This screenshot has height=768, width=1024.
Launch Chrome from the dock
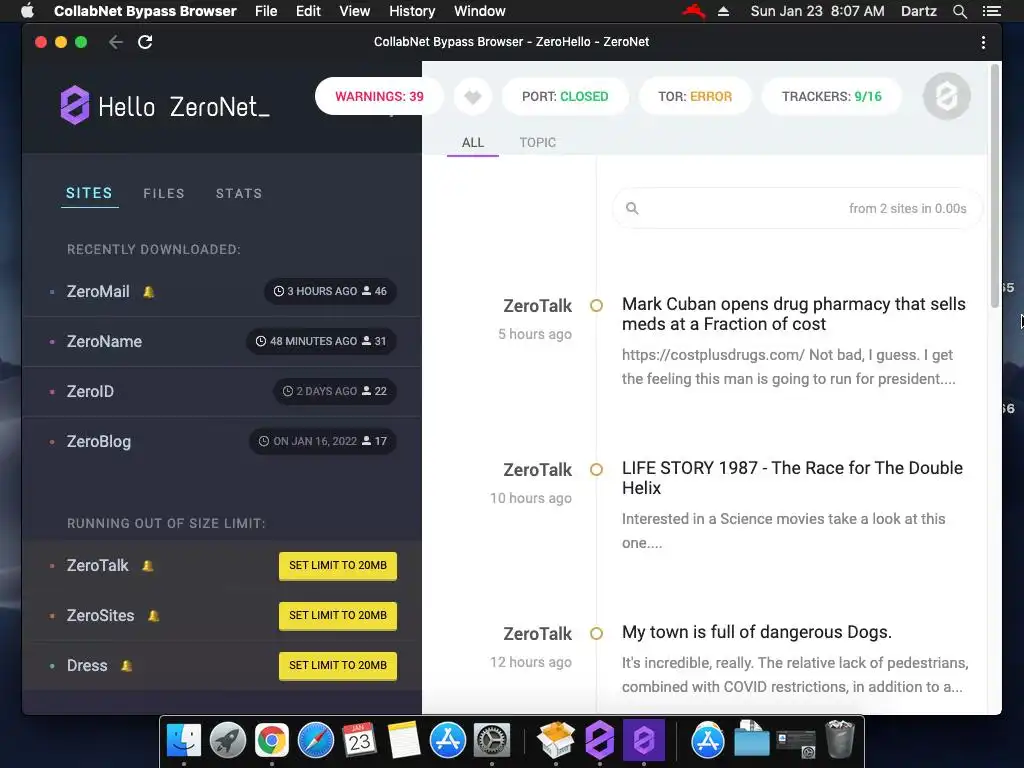coord(272,741)
